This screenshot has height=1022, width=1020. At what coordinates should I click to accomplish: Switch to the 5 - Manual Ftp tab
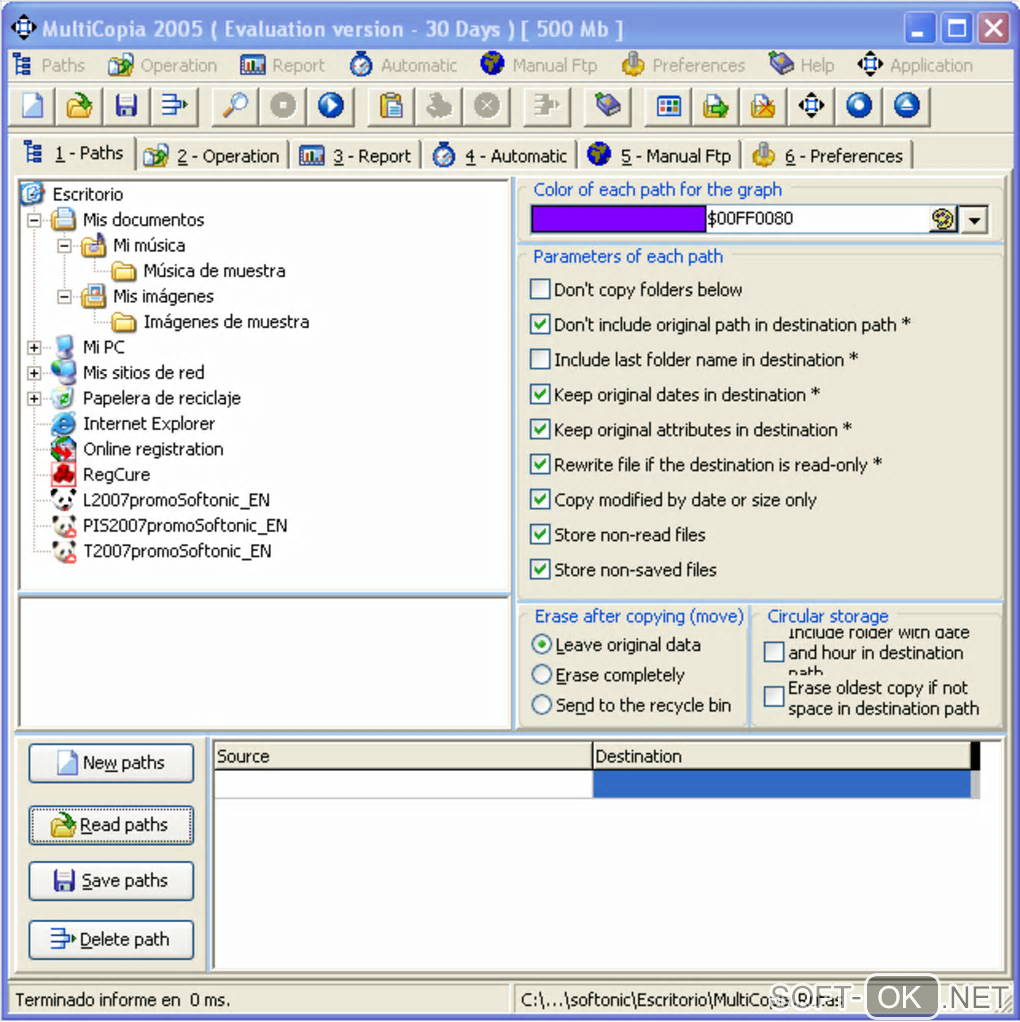pos(660,156)
